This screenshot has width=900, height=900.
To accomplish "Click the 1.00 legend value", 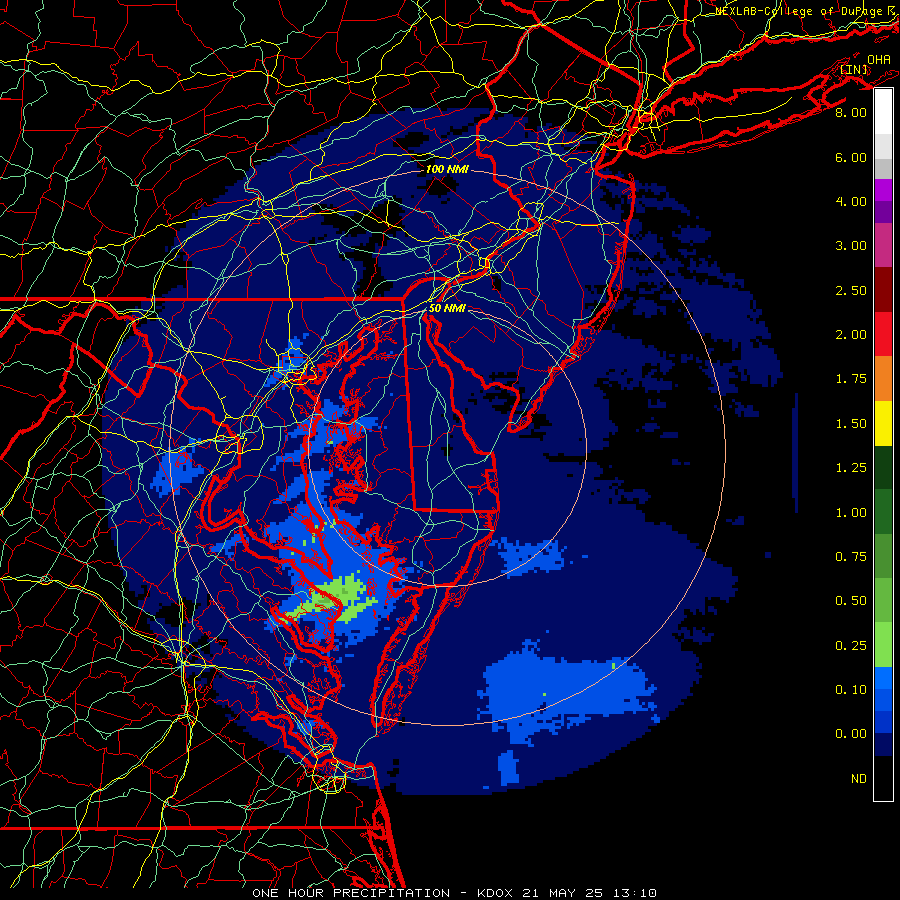I will [851, 513].
